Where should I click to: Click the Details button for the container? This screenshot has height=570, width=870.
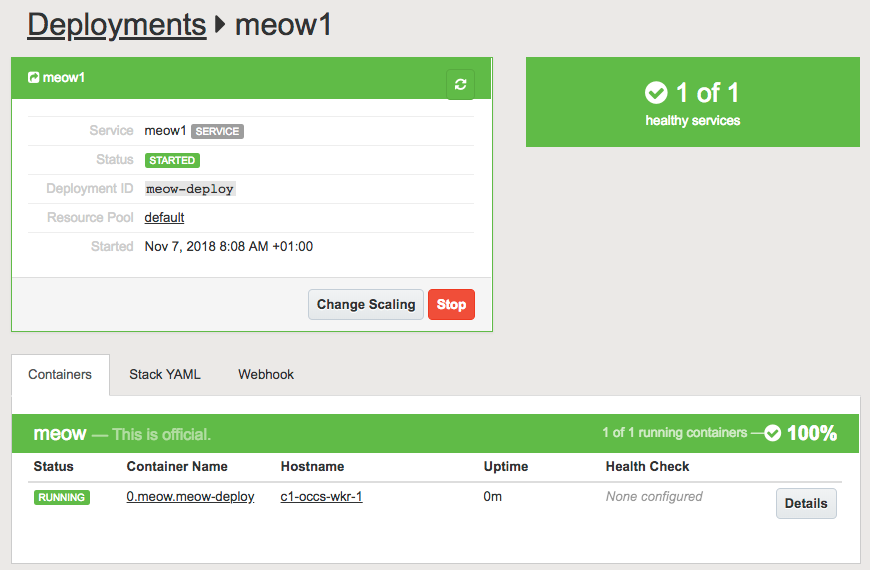[805, 504]
